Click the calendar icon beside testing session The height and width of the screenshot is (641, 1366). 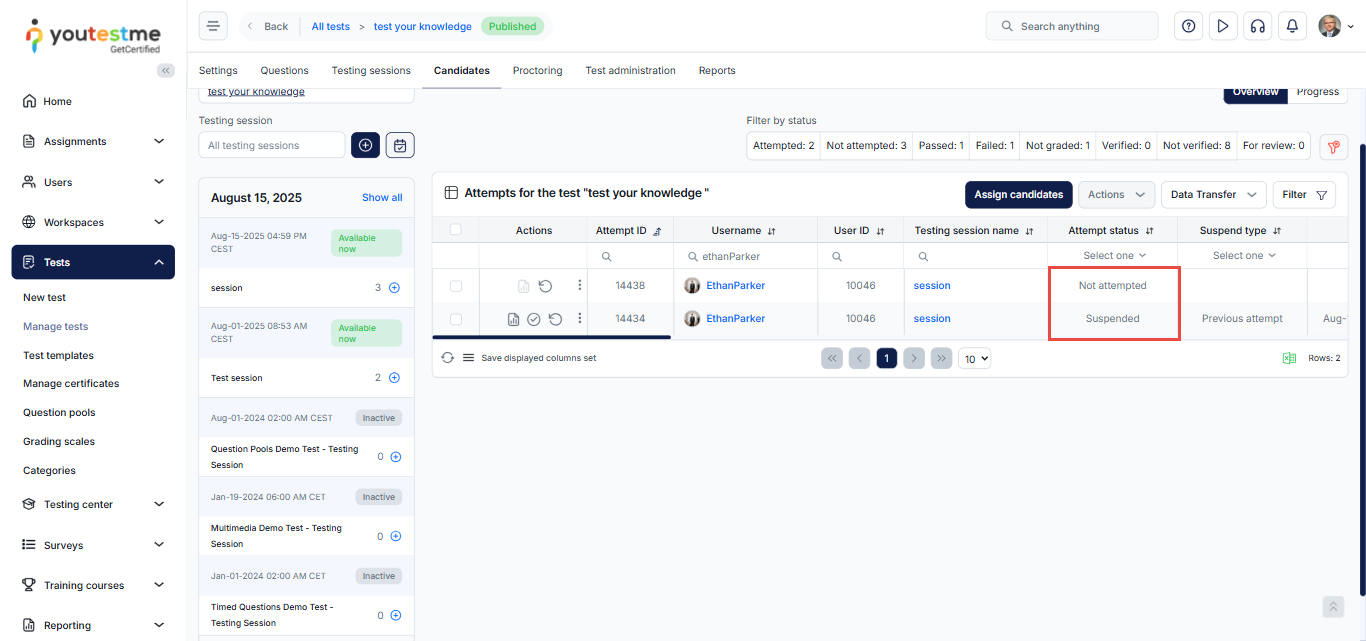(400, 145)
